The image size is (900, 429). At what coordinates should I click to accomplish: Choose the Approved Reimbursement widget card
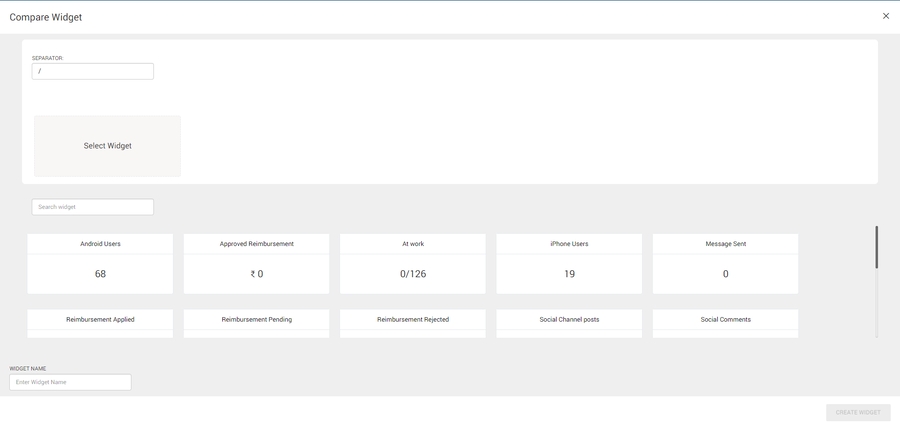click(256, 264)
